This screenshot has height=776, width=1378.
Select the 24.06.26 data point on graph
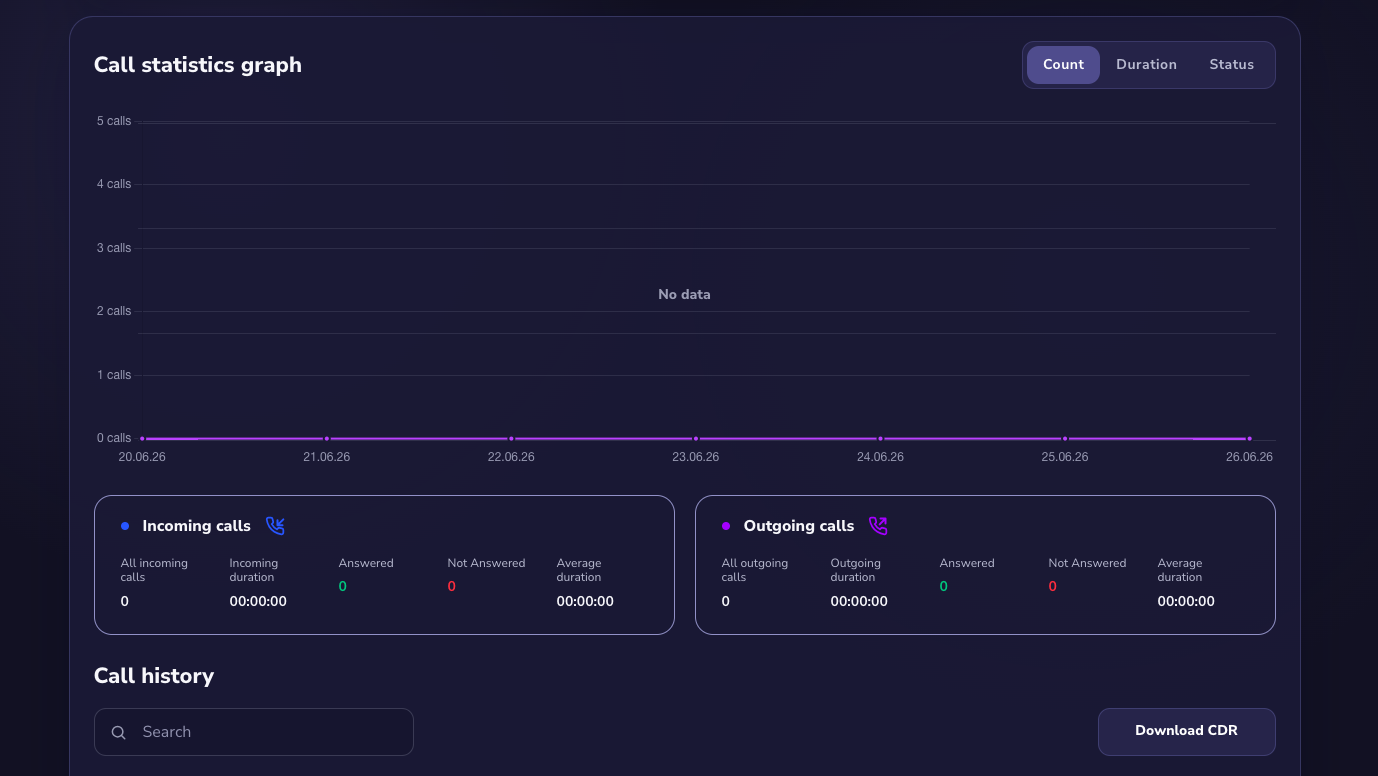coord(880,438)
